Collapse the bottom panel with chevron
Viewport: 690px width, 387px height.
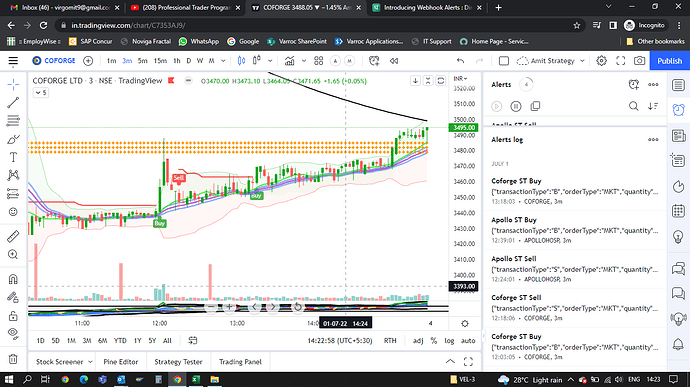(x=450, y=361)
